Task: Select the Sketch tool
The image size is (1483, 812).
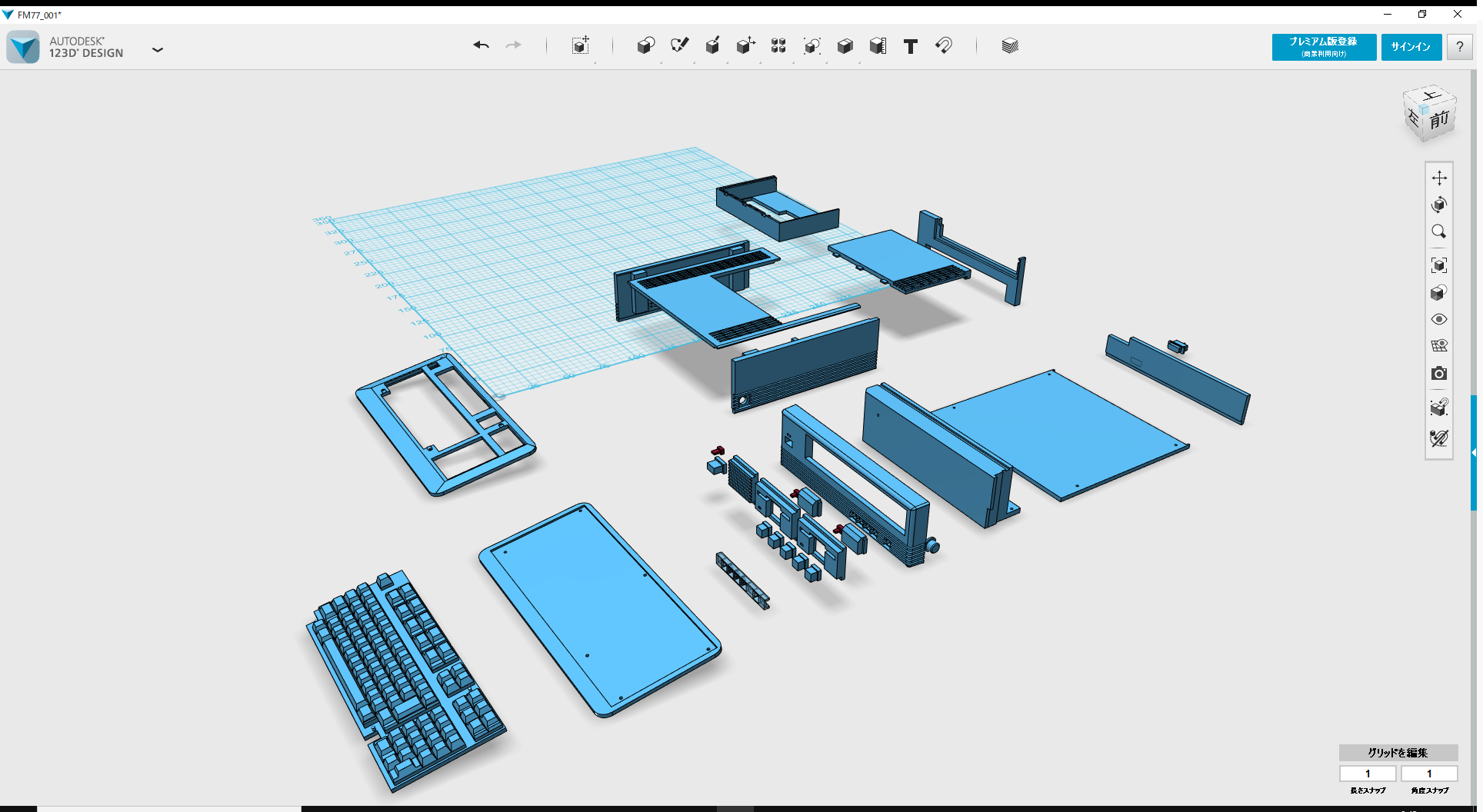Action: click(680, 46)
